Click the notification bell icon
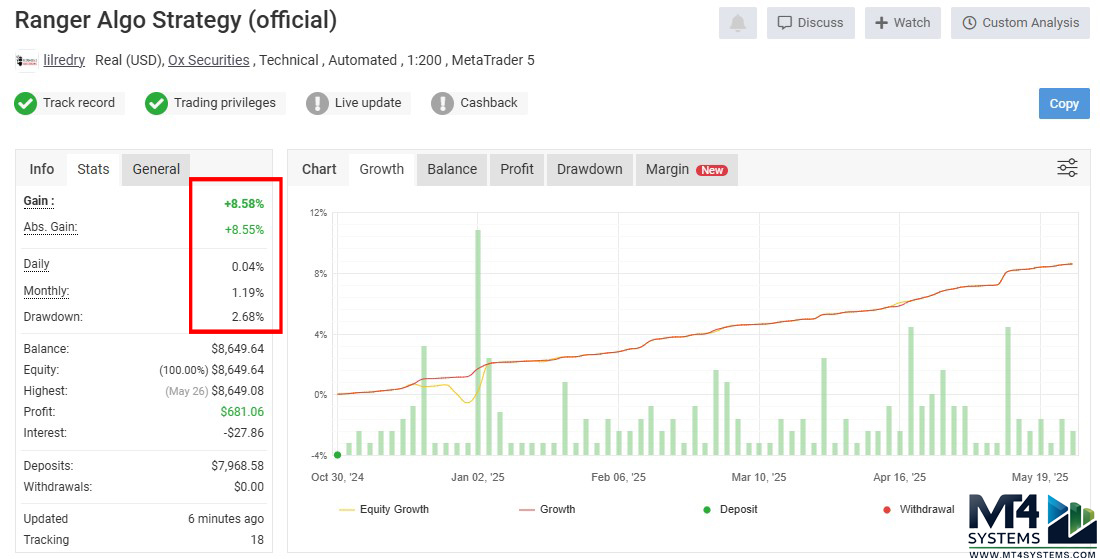The height and width of the screenshot is (559, 1100). click(737, 23)
